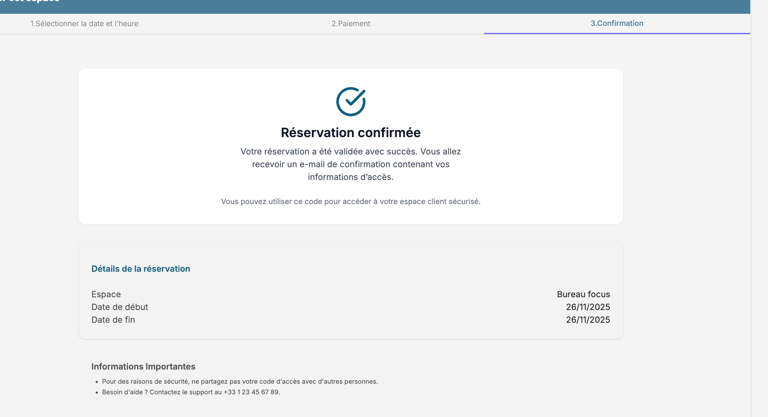
Task: Click the 'Détails de la réservation' title
Action: (141, 269)
